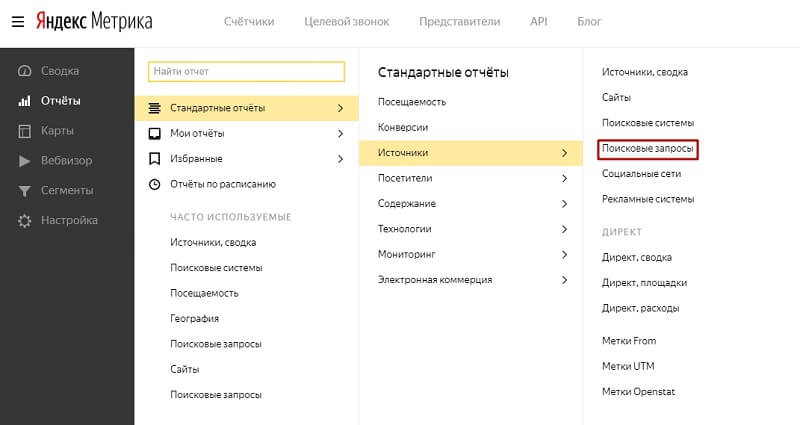Expand the Стандартные отчёты submenu arrow

click(340, 108)
